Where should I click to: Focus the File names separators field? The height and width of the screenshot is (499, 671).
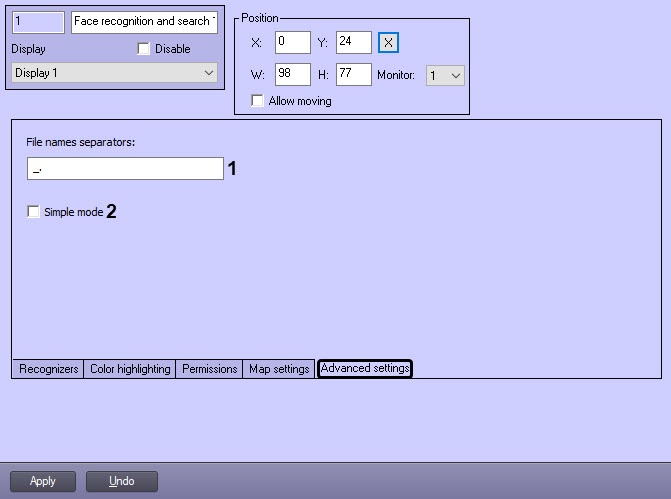tap(125, 169)
